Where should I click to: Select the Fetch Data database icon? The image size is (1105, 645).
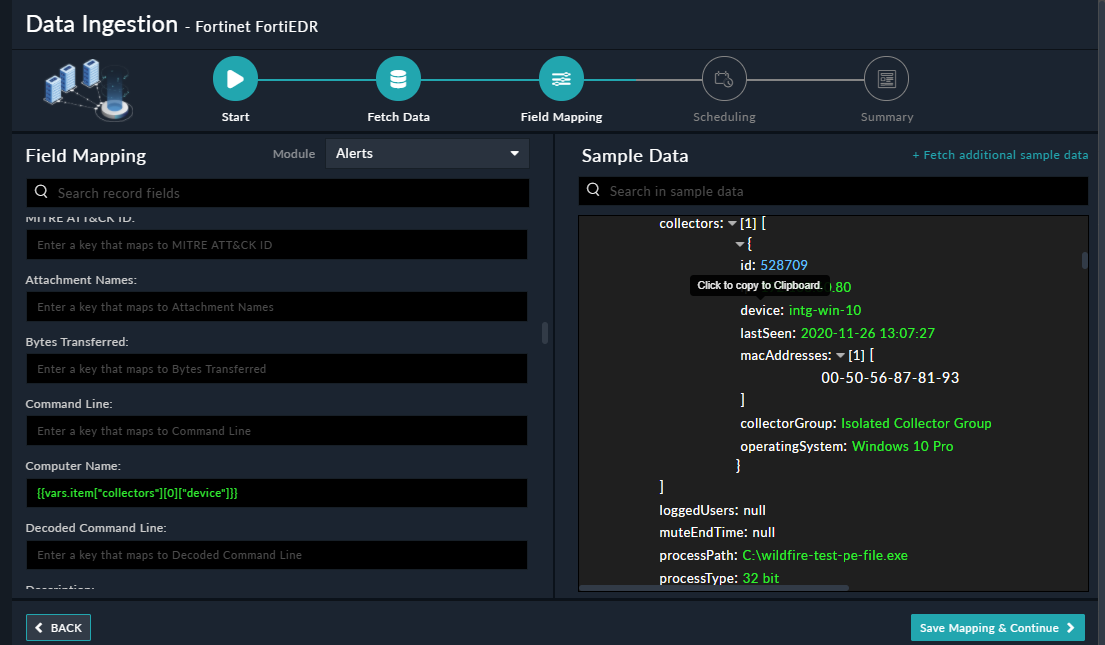[x=398, y=77]
